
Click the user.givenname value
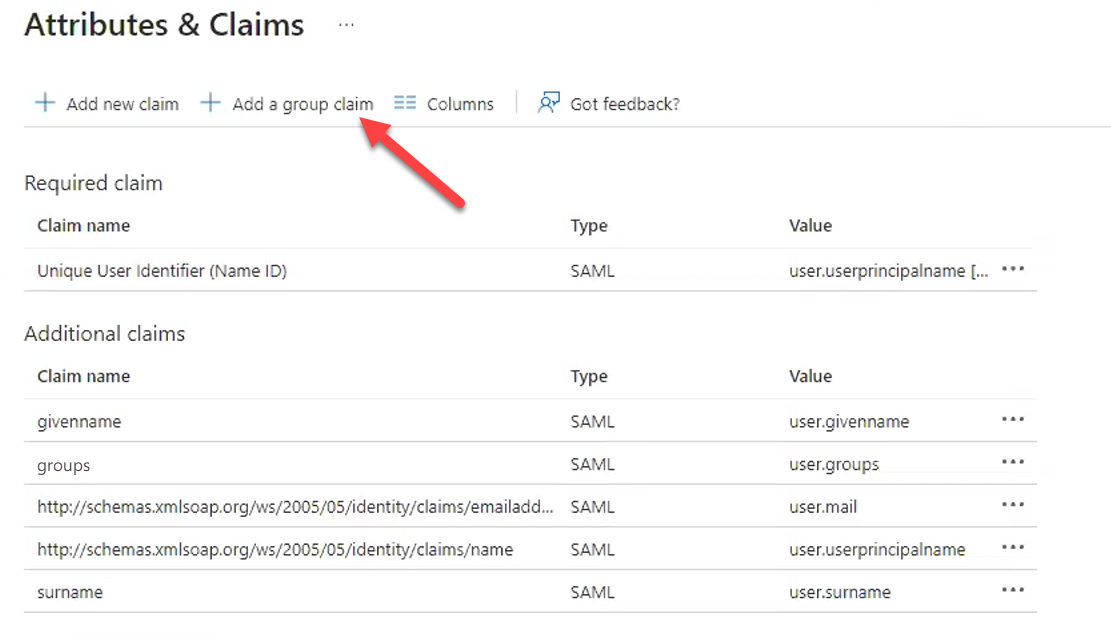849,422
